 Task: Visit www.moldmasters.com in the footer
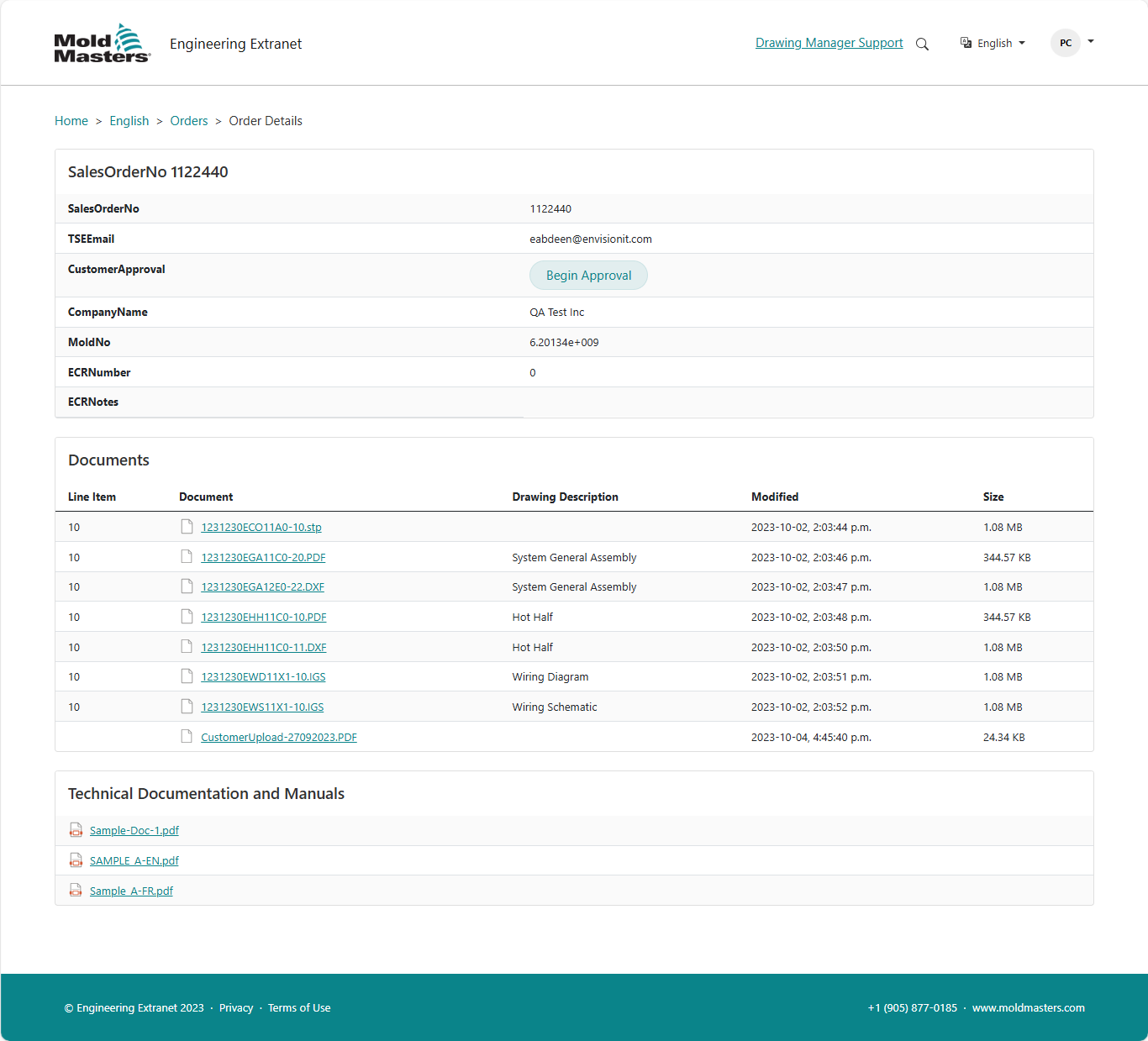[x=1028, y=1007]
